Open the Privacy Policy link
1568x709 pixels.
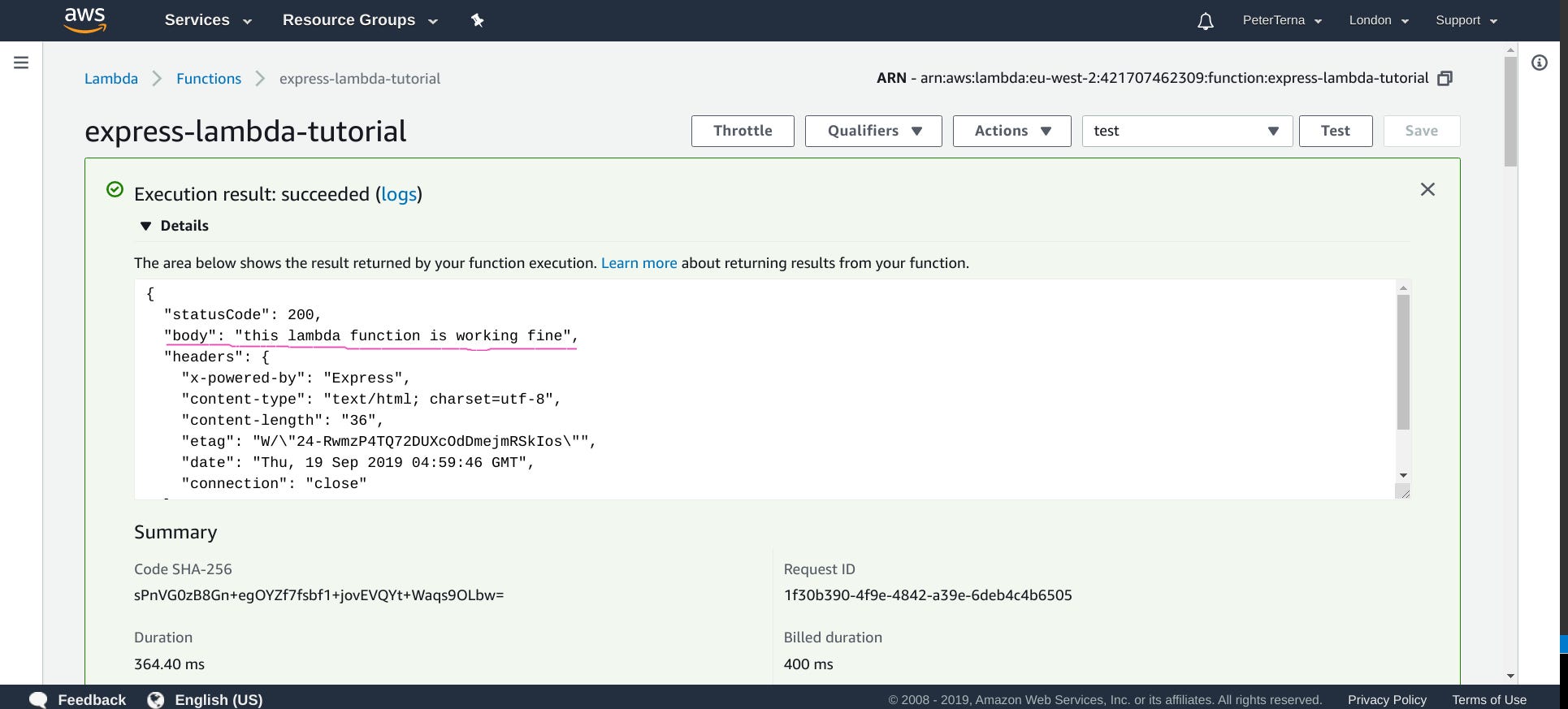1387,700
